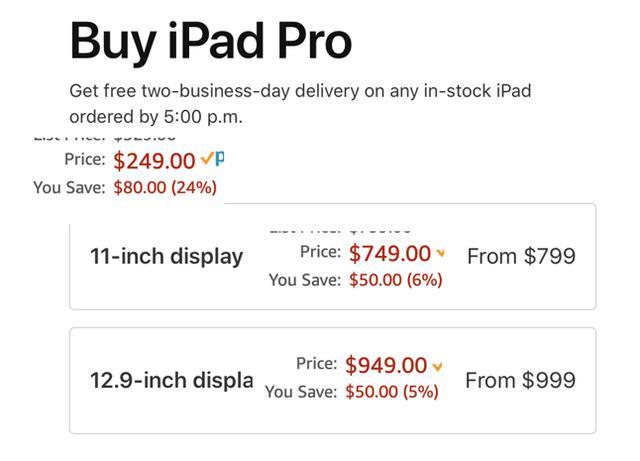Select the 11-inch display option
The height and width of the screenshot is (461, 640).
[333, 256]
